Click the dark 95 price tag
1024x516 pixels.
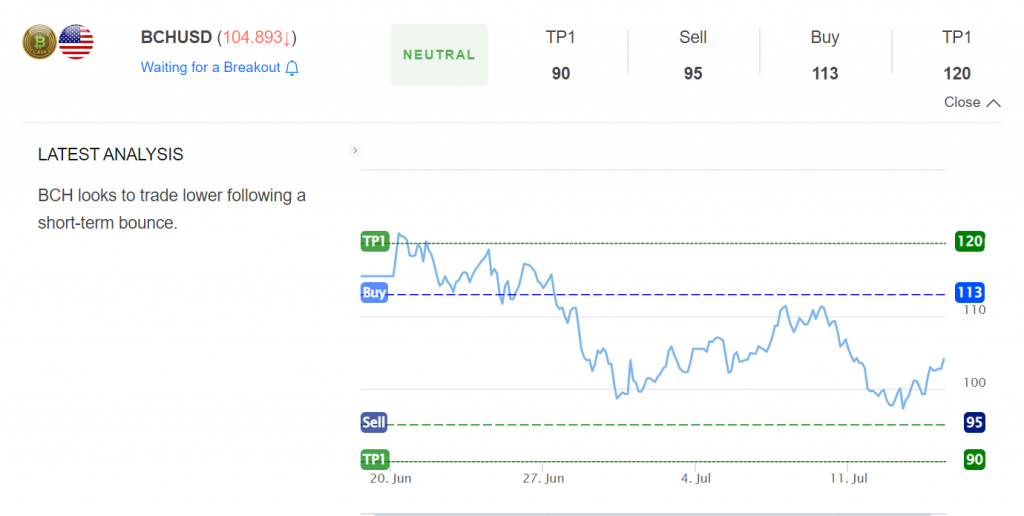974,423
